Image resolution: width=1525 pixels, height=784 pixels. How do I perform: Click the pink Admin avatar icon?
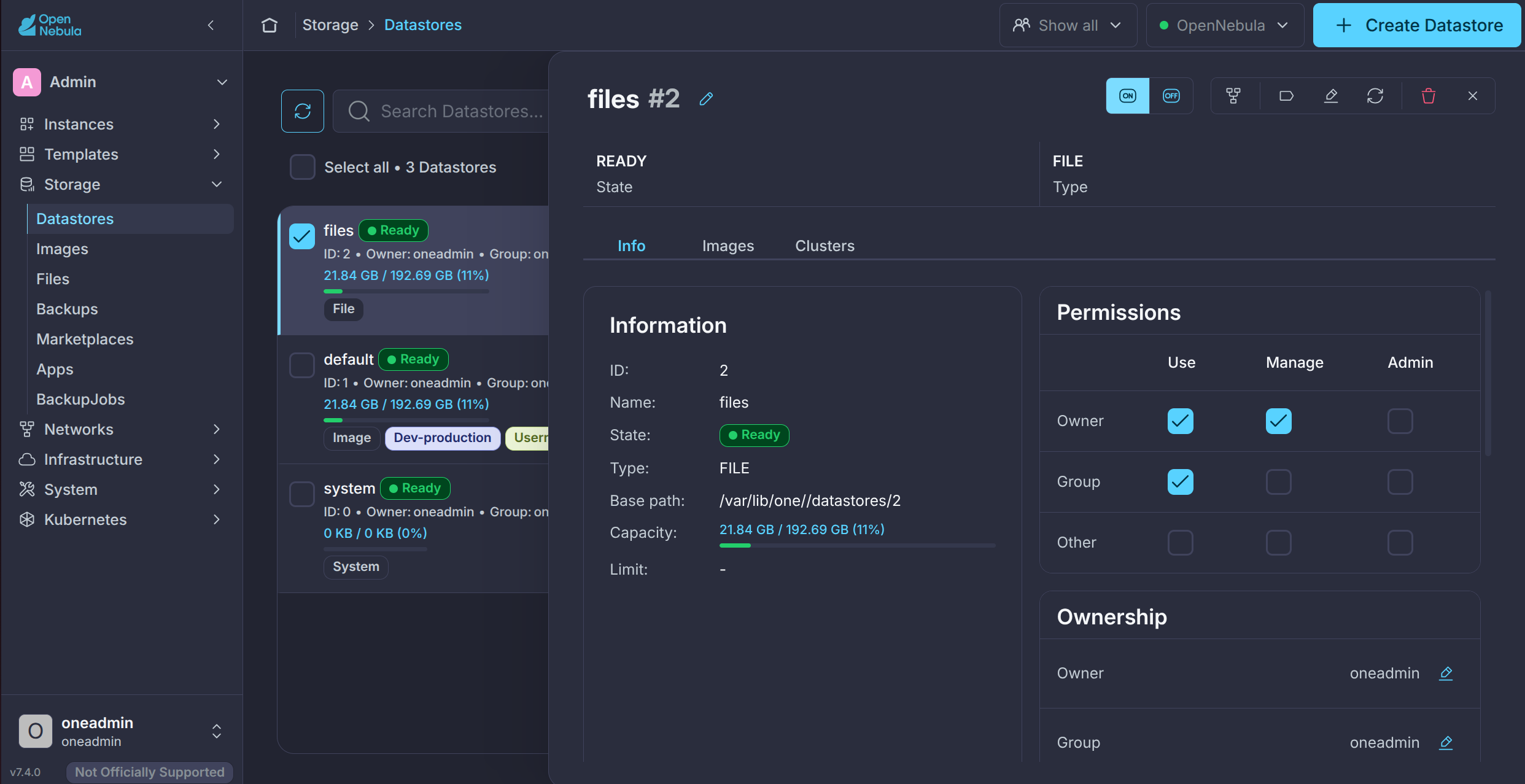click(27, 82)
